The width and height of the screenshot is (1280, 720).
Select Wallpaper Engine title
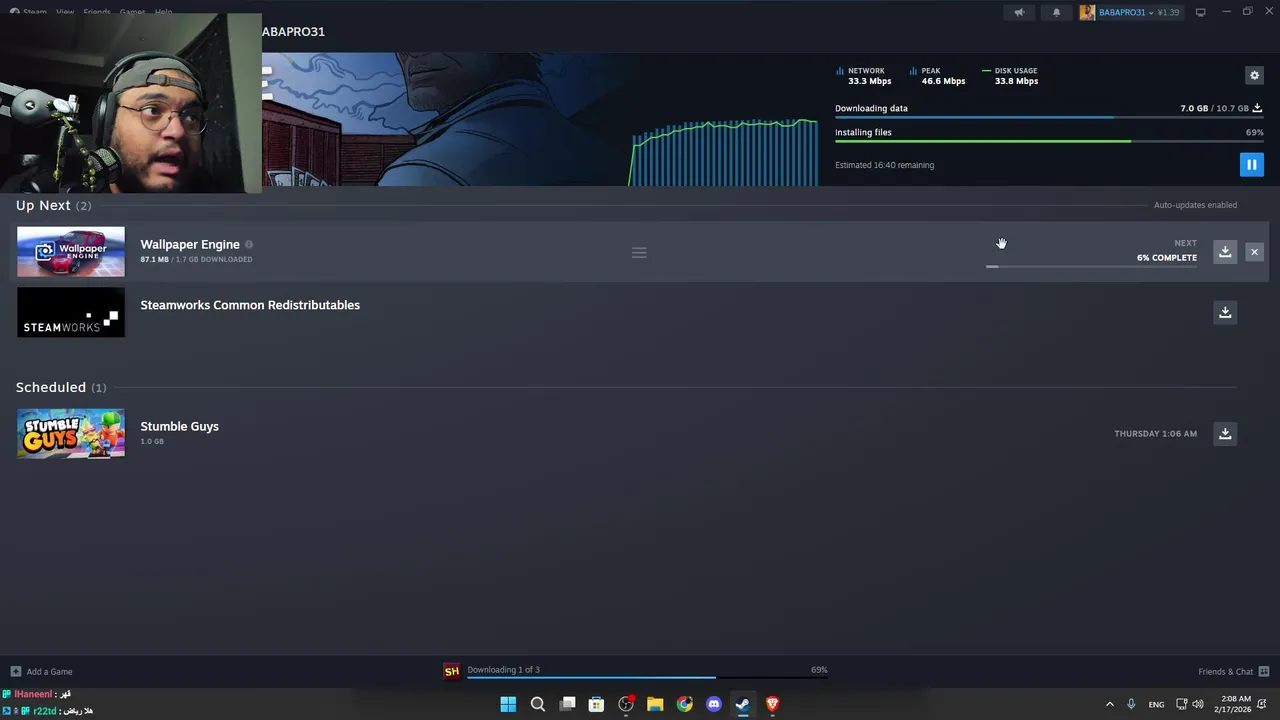pos(190,244)
